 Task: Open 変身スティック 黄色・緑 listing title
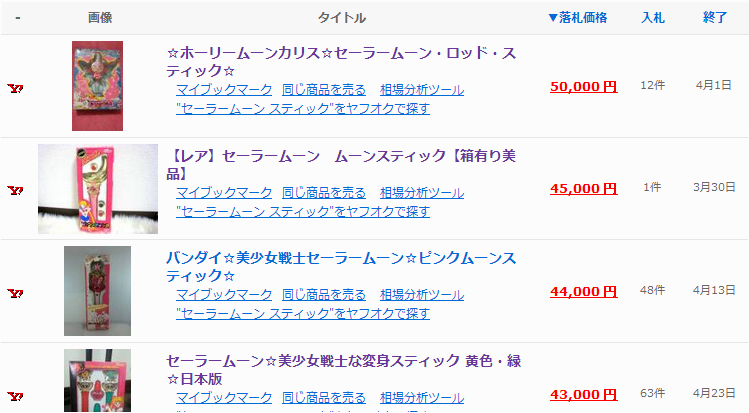tap(343, 370)
